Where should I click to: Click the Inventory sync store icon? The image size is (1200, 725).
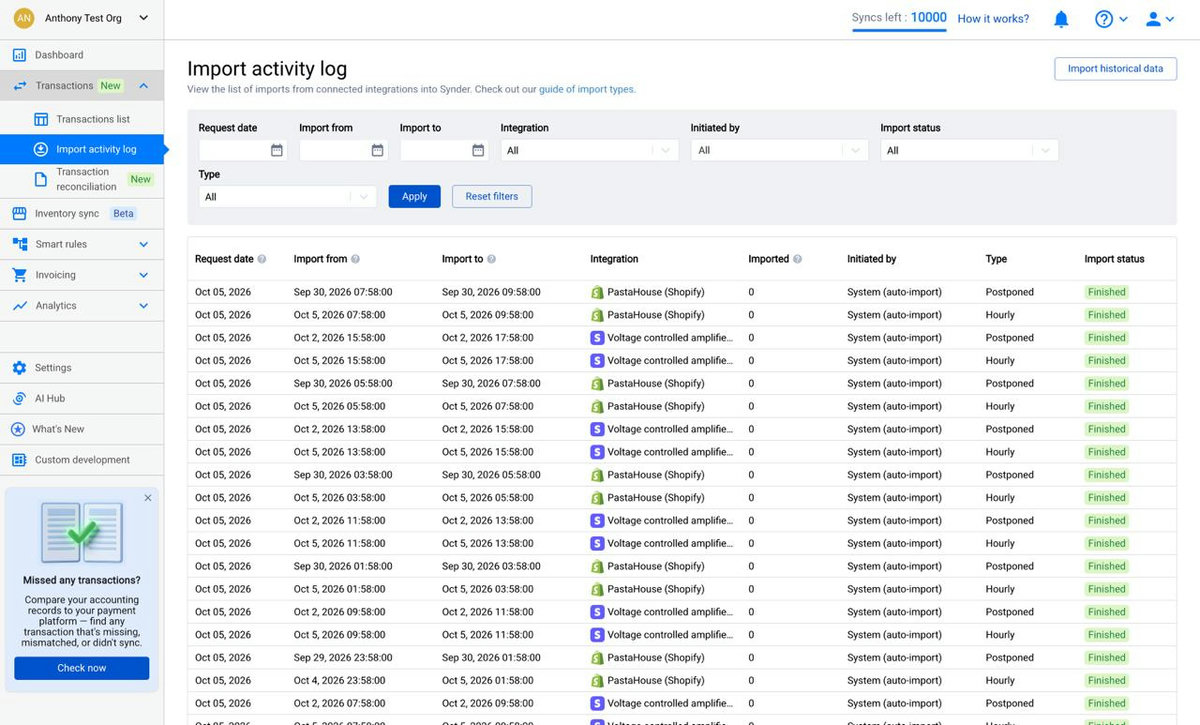(x=19, y=213)
